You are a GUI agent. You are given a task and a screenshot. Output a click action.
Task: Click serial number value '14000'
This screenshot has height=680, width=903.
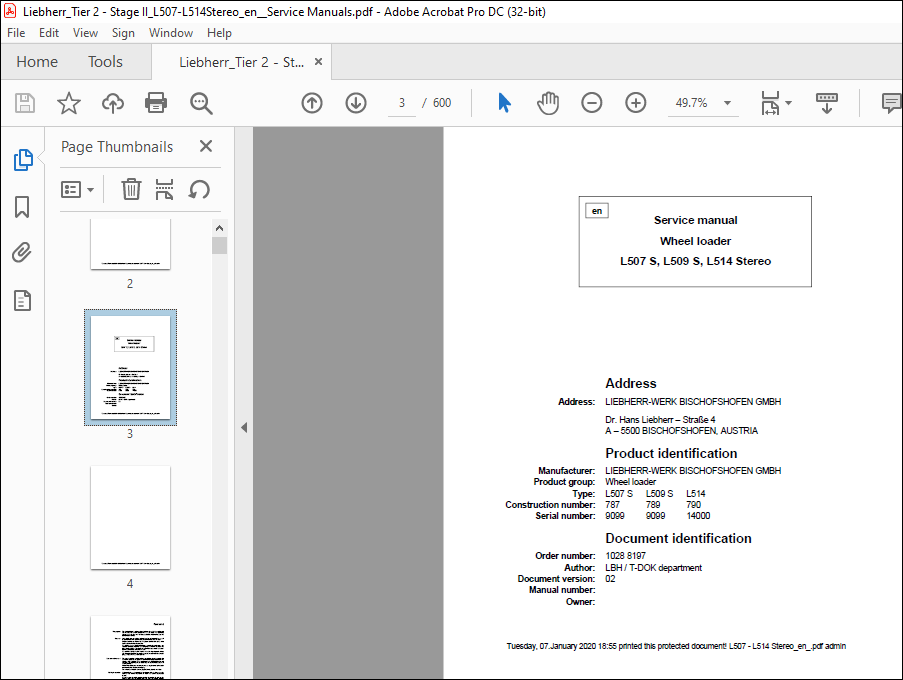(x=698, y=516)
